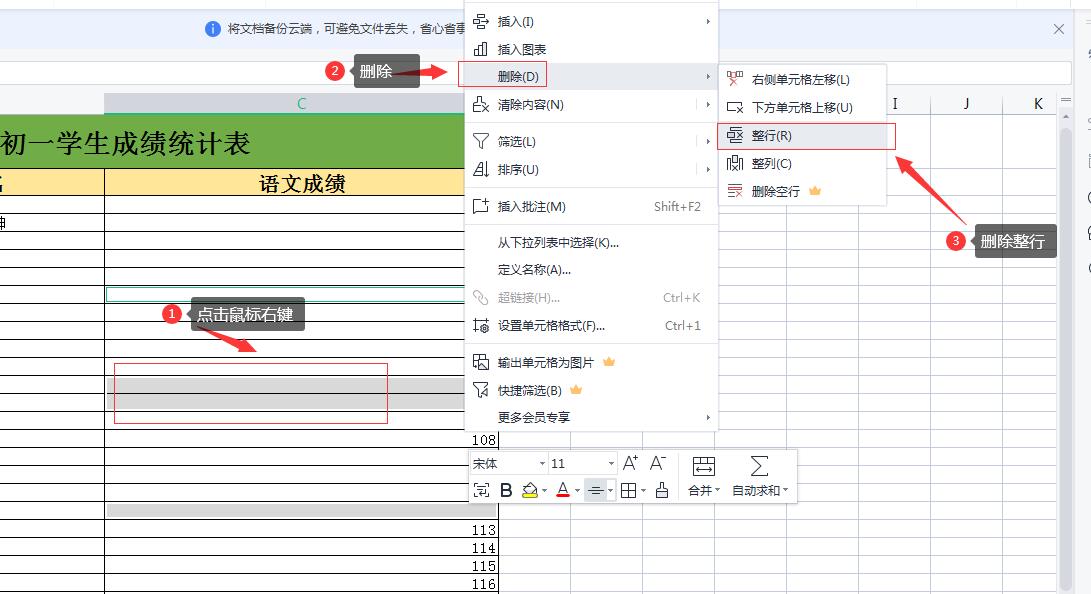The width and height of the screenshot is (1091, 594).
Task: Apply cell borders icon
Action: coord(628,490)
